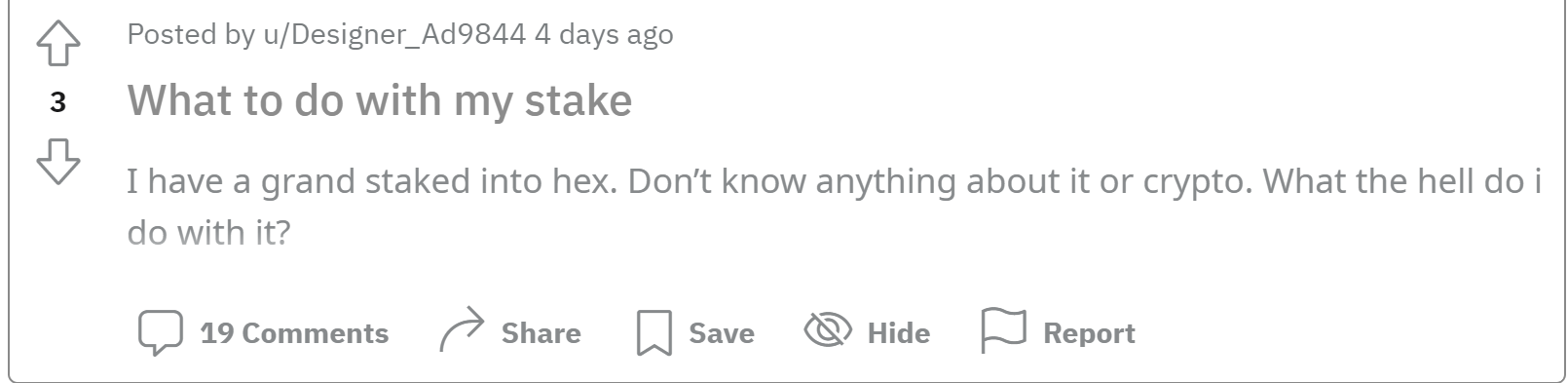Downvote the post using the down arrow

[57, 161]
